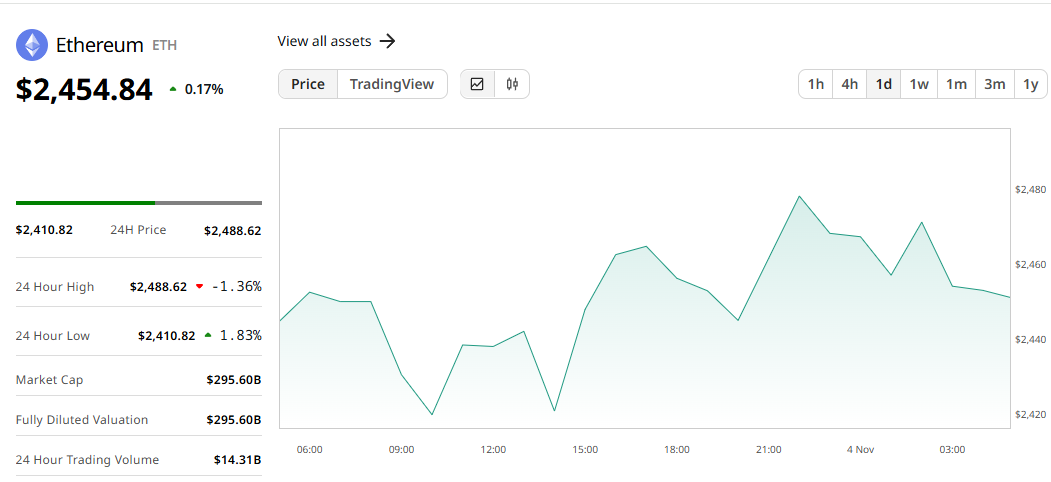This screenshot has height=482, width=1051.
Task: Select the 1d time range
Action: click(x=883, y=84)
